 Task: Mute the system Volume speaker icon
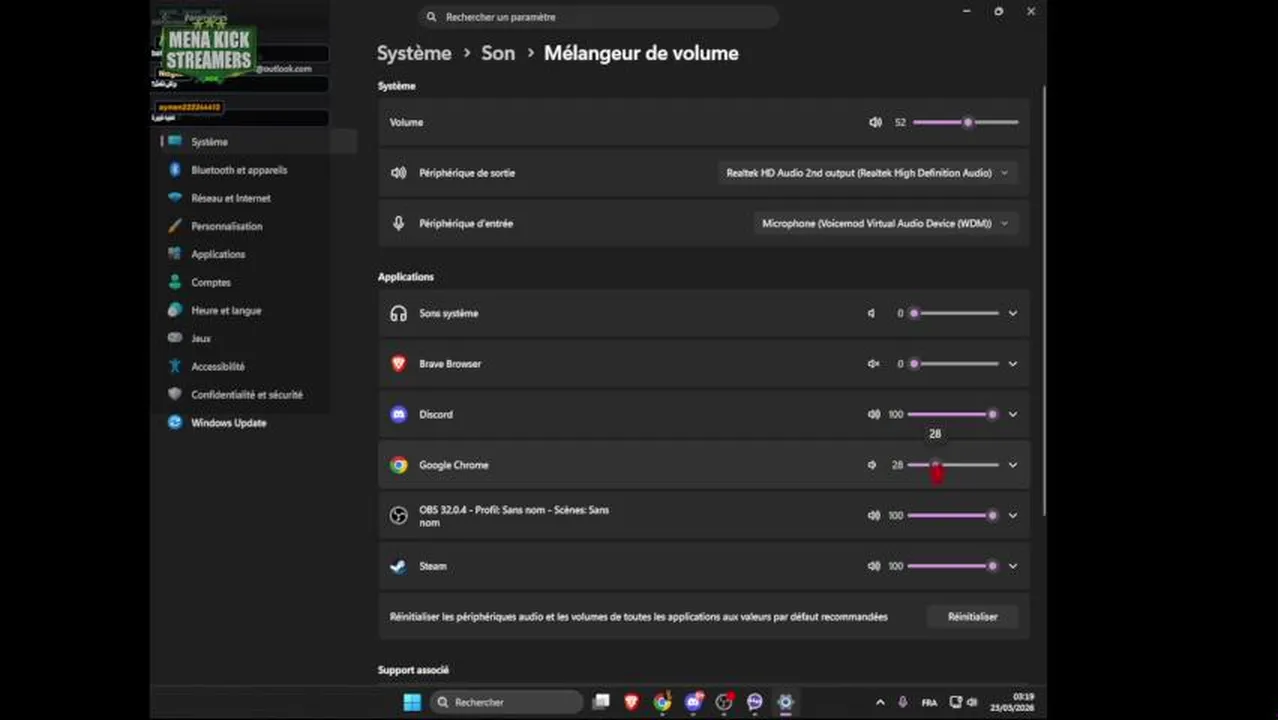[875, 122]
